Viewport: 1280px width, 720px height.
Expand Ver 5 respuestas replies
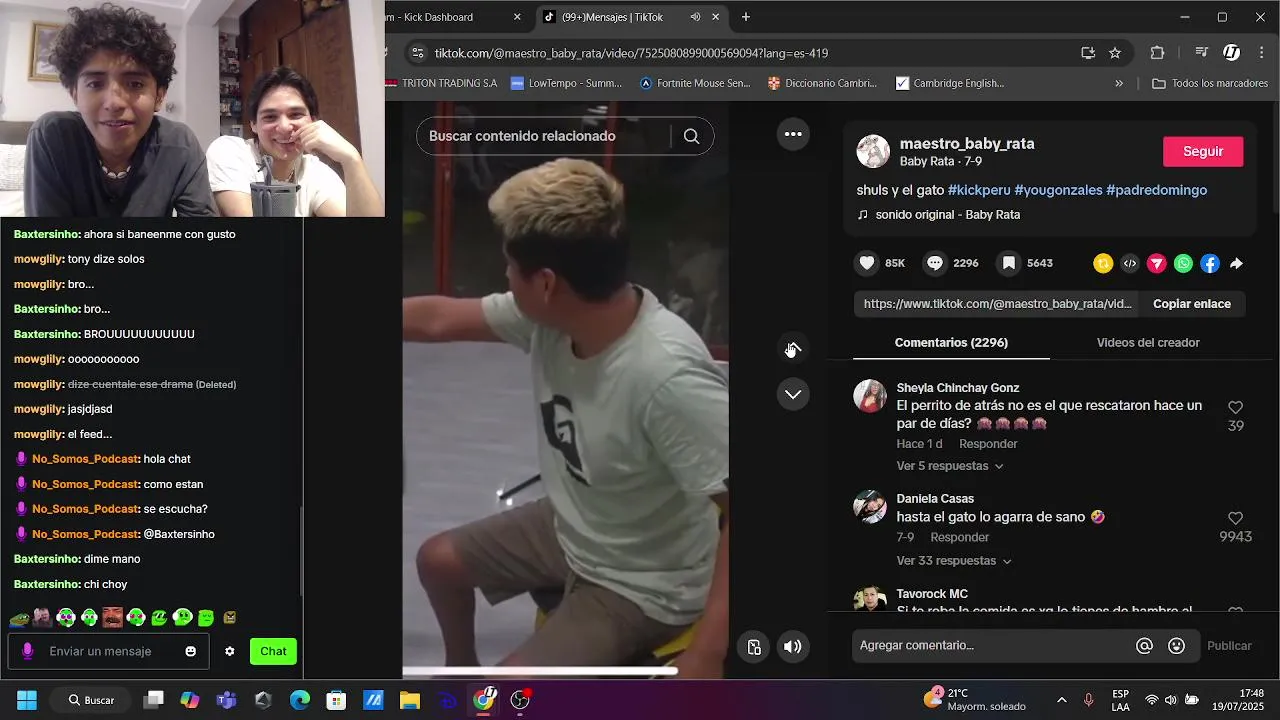click(950, 466)
